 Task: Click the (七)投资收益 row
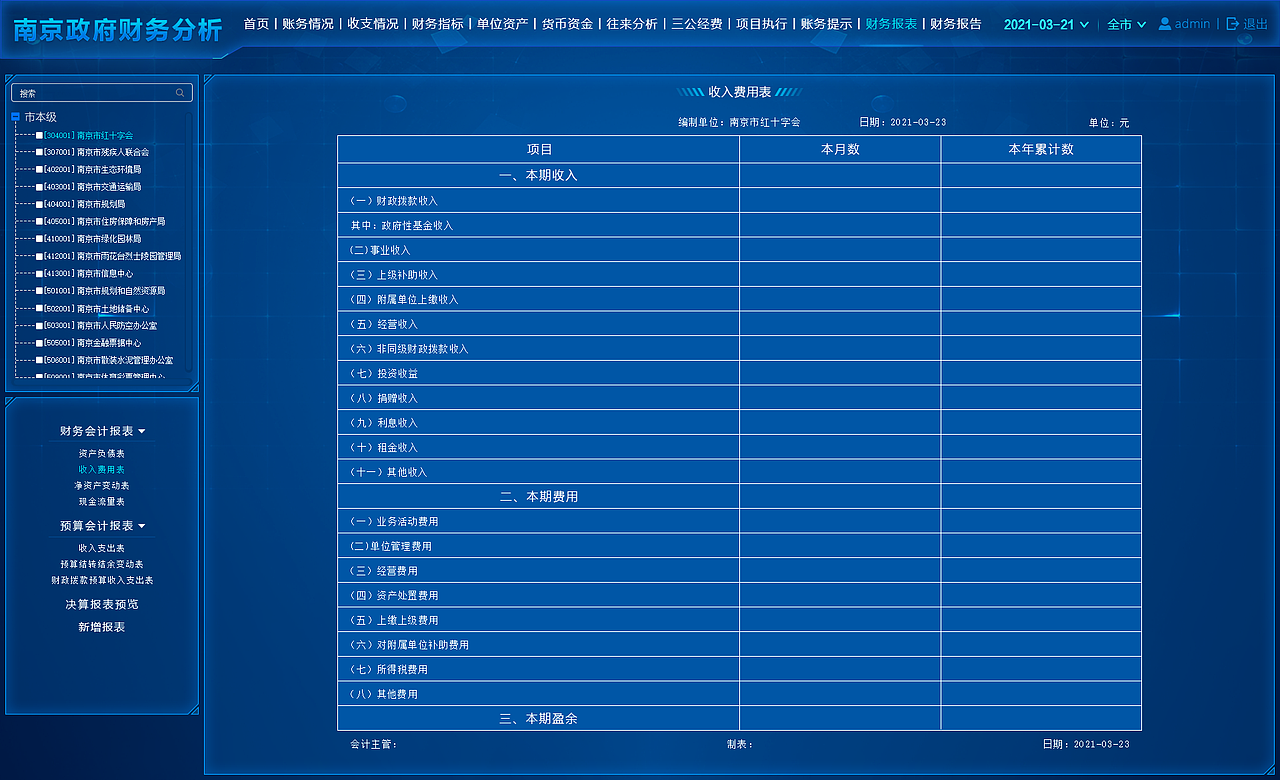(739, 373)
